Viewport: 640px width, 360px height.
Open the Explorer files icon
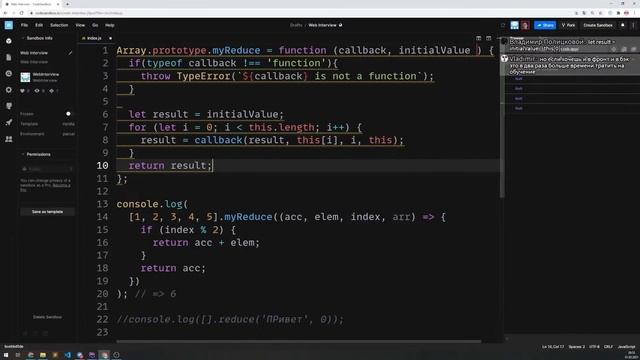click(x=9, y=57)
